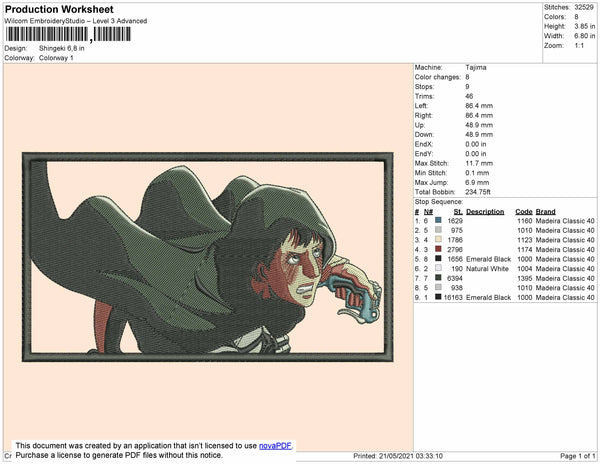This screenshot has width=600, height=464.
Task: Click the design name 'Shingeki 6,8 in'
Action: coord(62,49)
